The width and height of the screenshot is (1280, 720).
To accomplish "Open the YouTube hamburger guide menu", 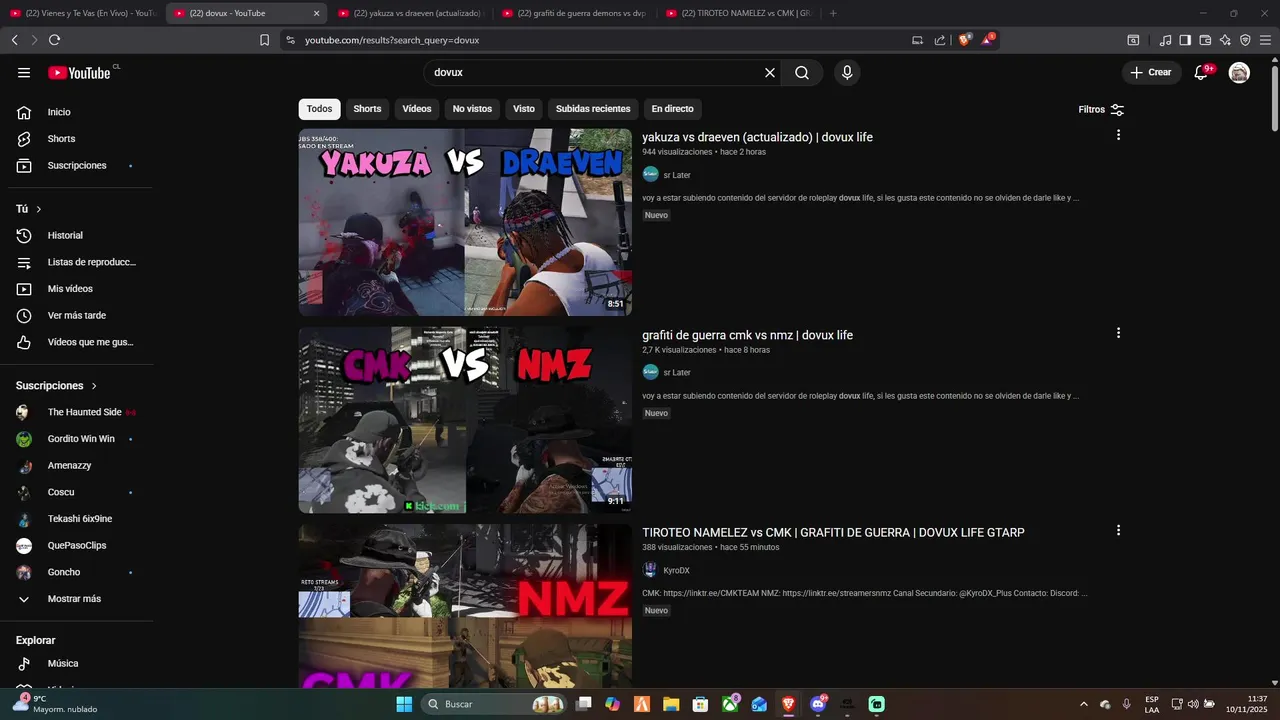I will click(24, 73).
